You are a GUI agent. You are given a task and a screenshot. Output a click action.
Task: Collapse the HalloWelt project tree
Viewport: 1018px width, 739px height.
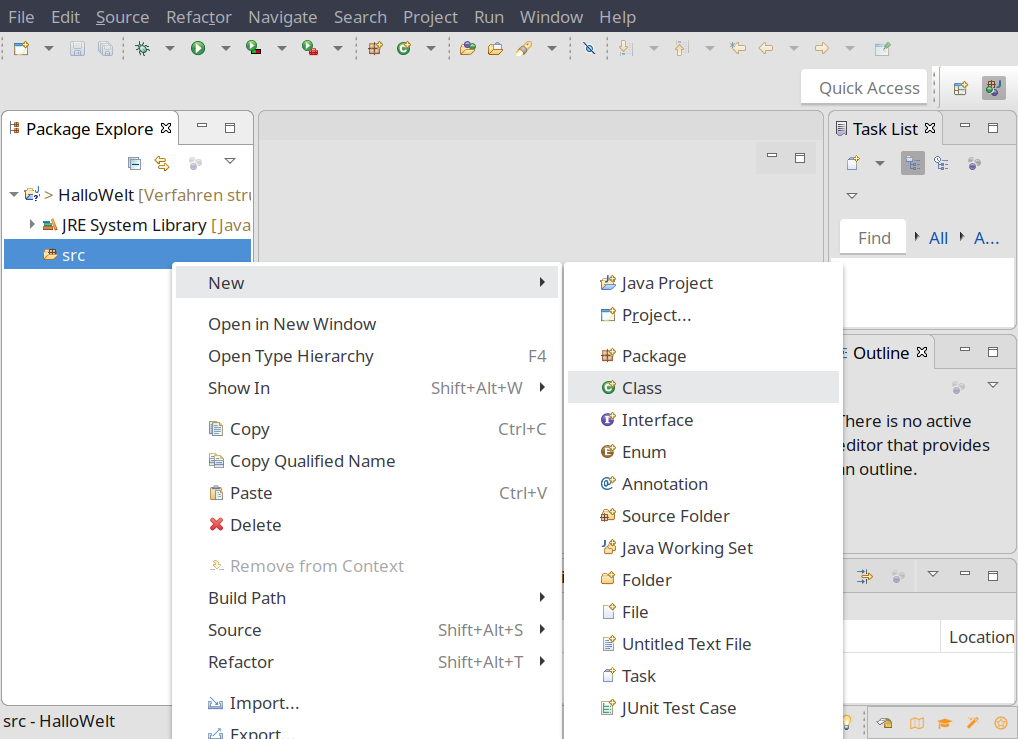[13, 194]
